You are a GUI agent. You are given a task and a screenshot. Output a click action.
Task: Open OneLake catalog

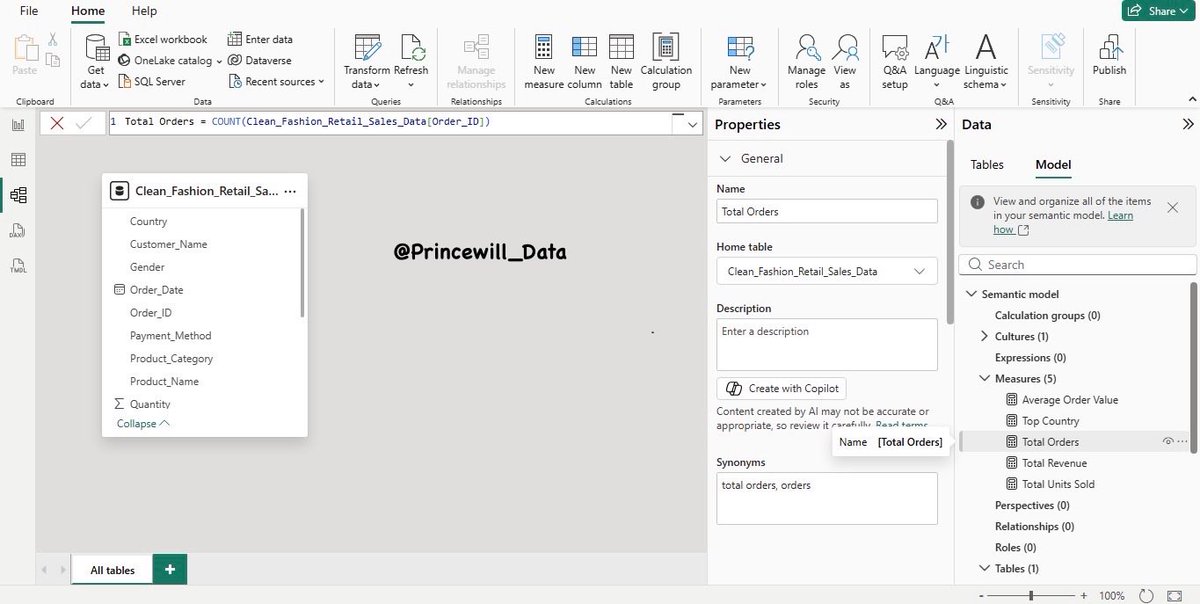[x=169, y=60]
